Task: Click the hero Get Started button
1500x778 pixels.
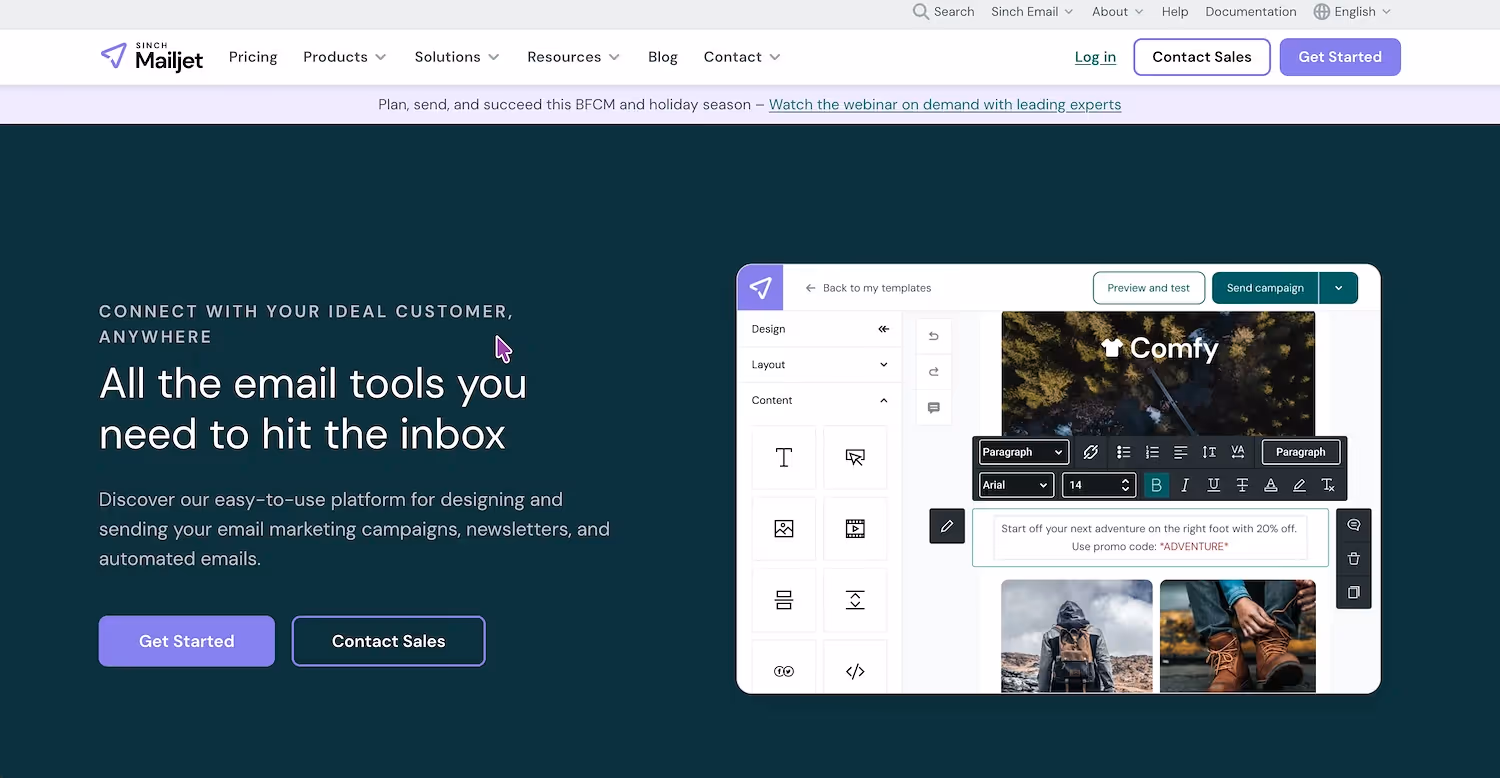Action: pos(187,641)
